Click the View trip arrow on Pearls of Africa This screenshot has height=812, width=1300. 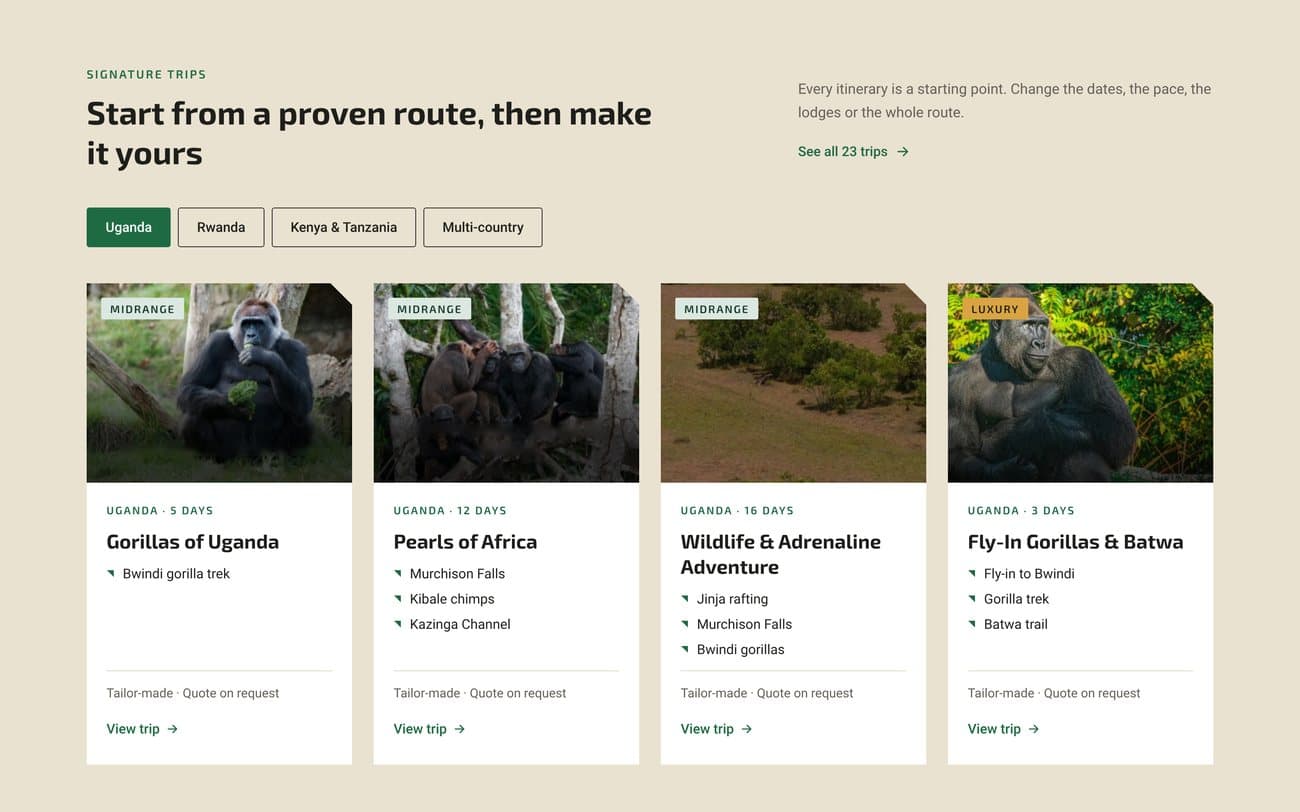459,729
